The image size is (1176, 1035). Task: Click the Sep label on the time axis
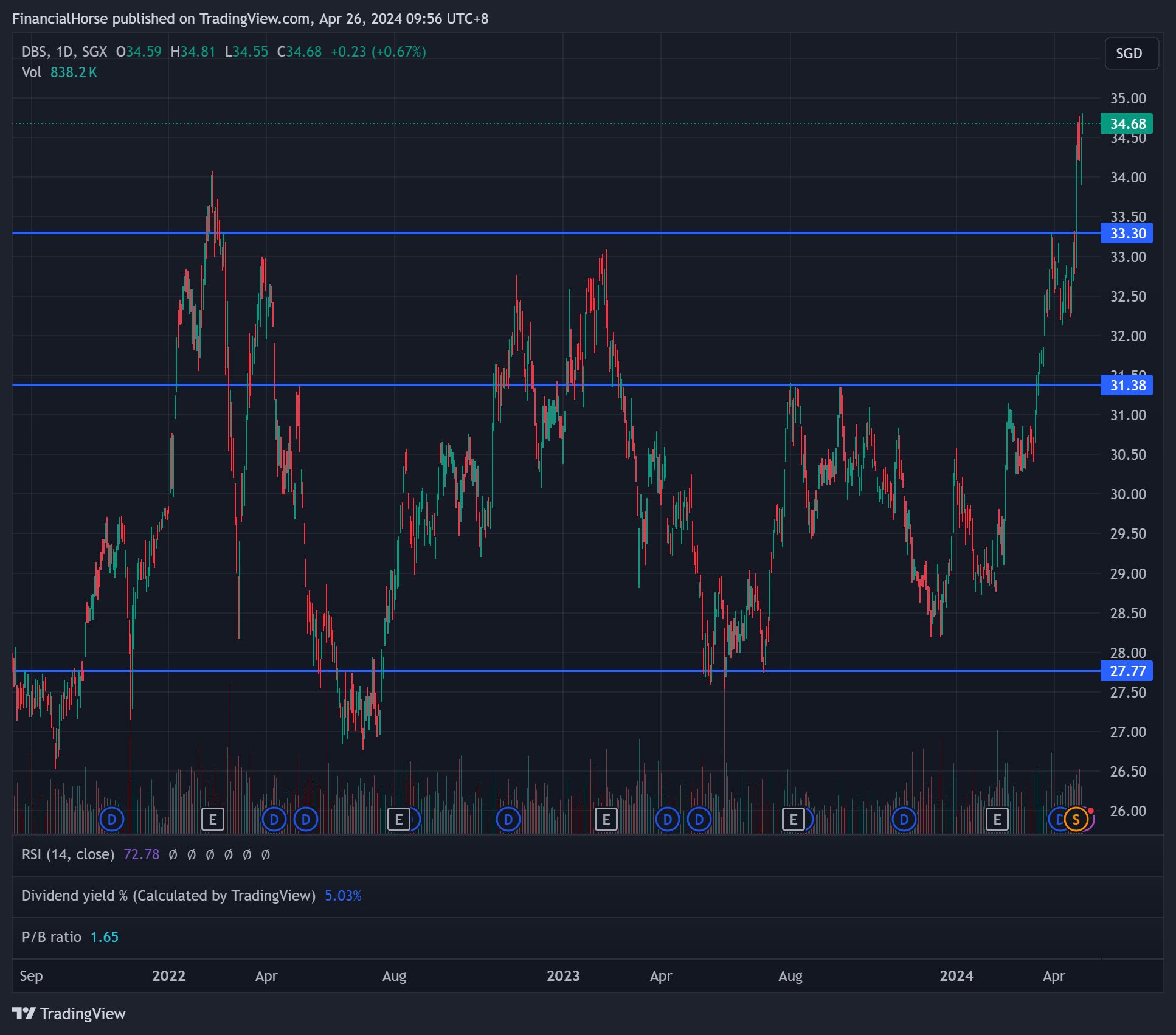[x=31, y=976]
